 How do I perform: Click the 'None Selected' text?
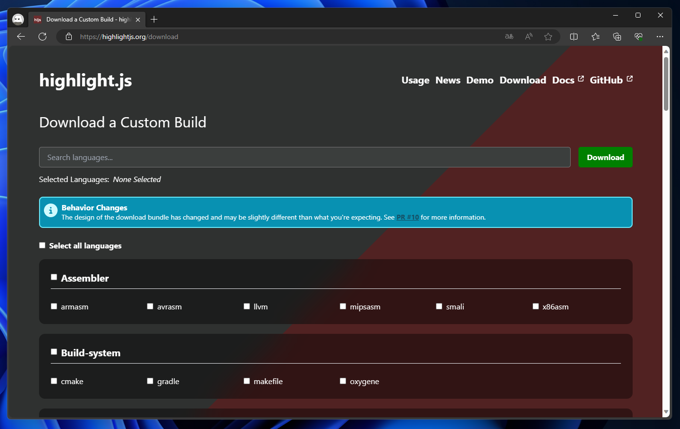pos(137,180)
